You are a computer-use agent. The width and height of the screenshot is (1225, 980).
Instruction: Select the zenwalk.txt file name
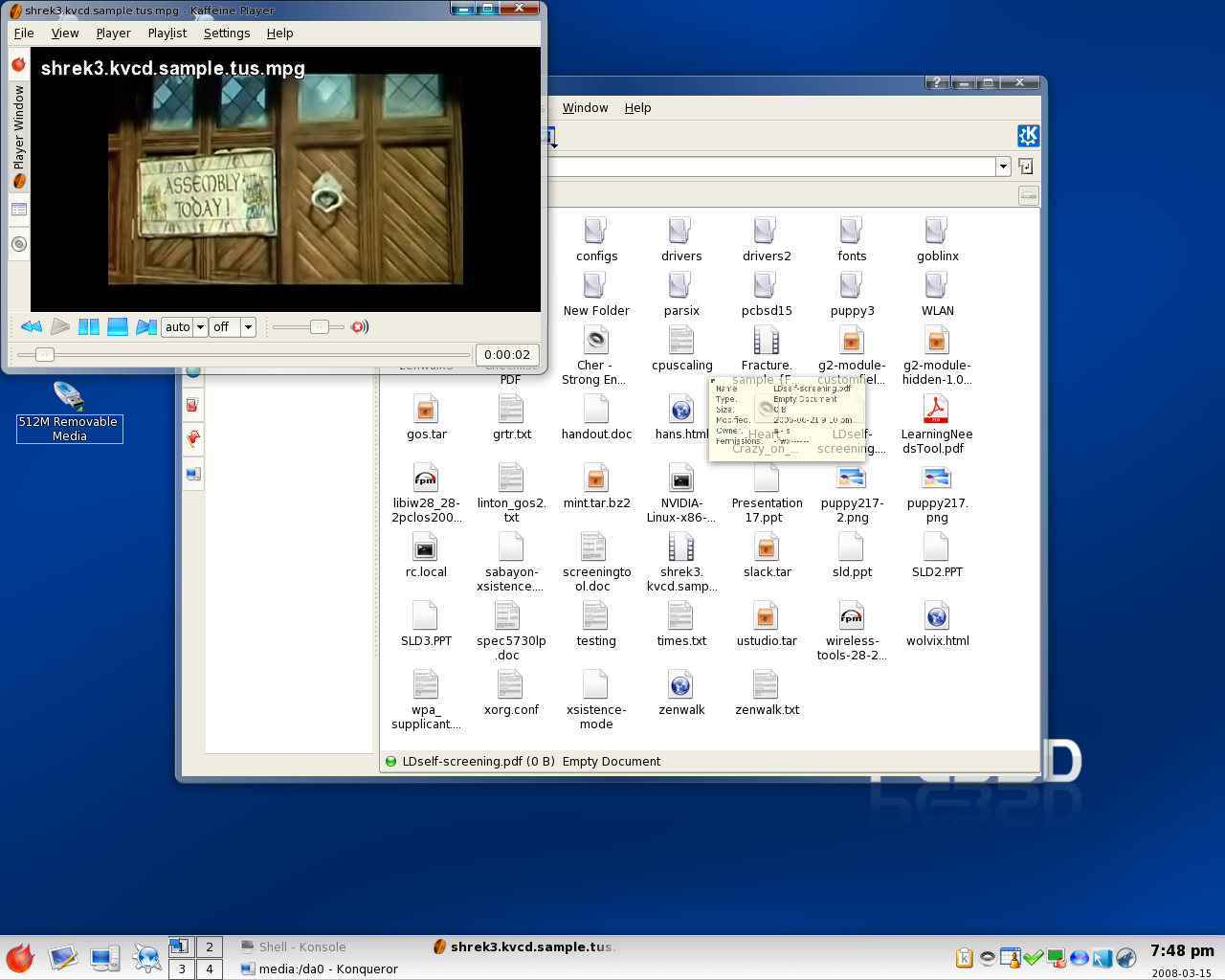coord(767,710)
